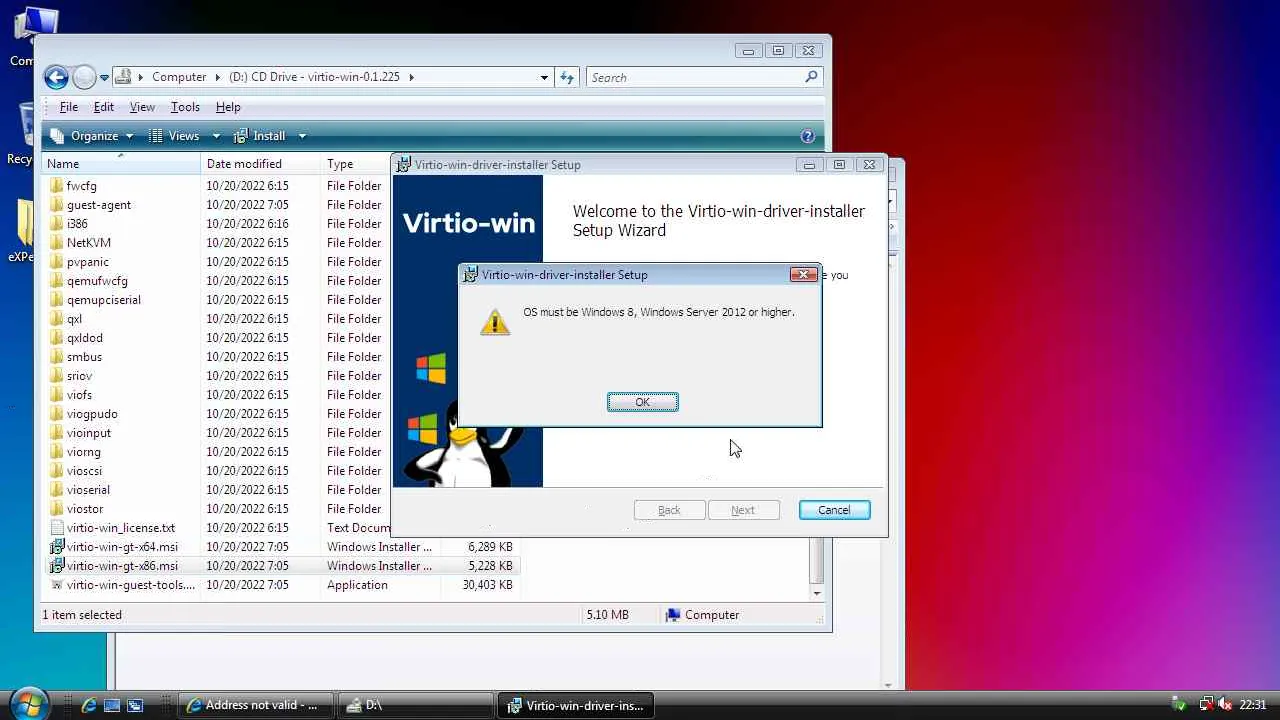Switch to the D:\ taskbar window
The width and height of the screenshot is (1280, 720).
(416, 705)
